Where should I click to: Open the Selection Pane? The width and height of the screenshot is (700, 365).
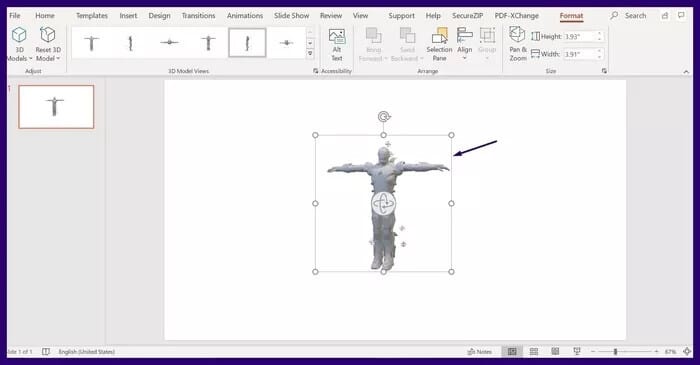coord(439,44)
